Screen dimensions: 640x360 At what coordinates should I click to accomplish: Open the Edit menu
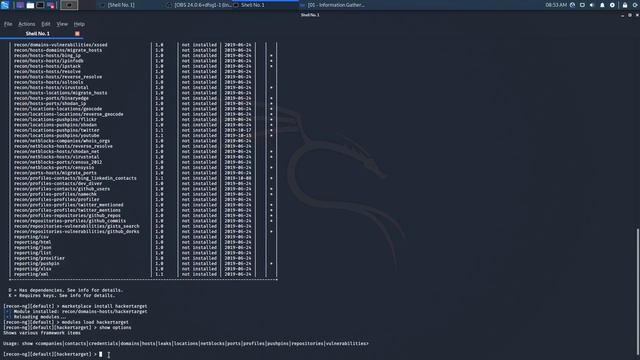click(46, 24)
